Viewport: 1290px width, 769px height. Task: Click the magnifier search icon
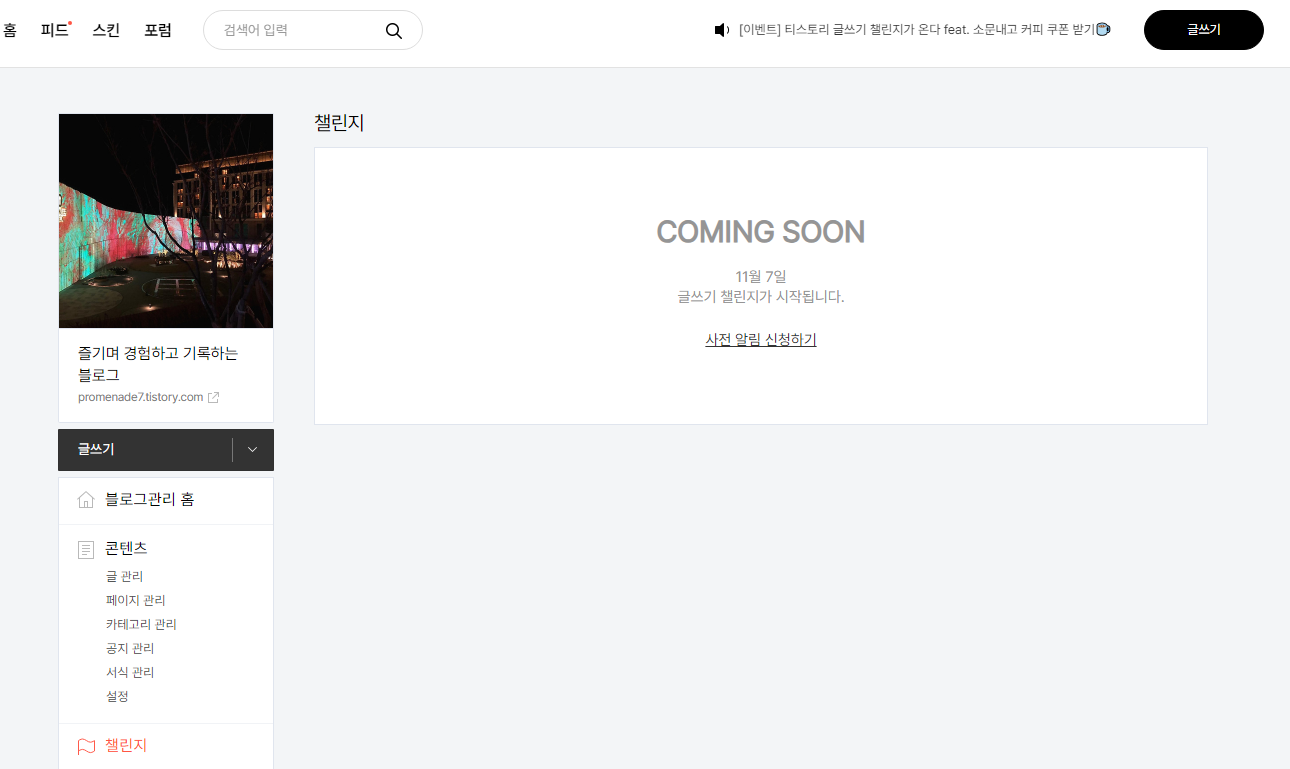tap(394, 31)
